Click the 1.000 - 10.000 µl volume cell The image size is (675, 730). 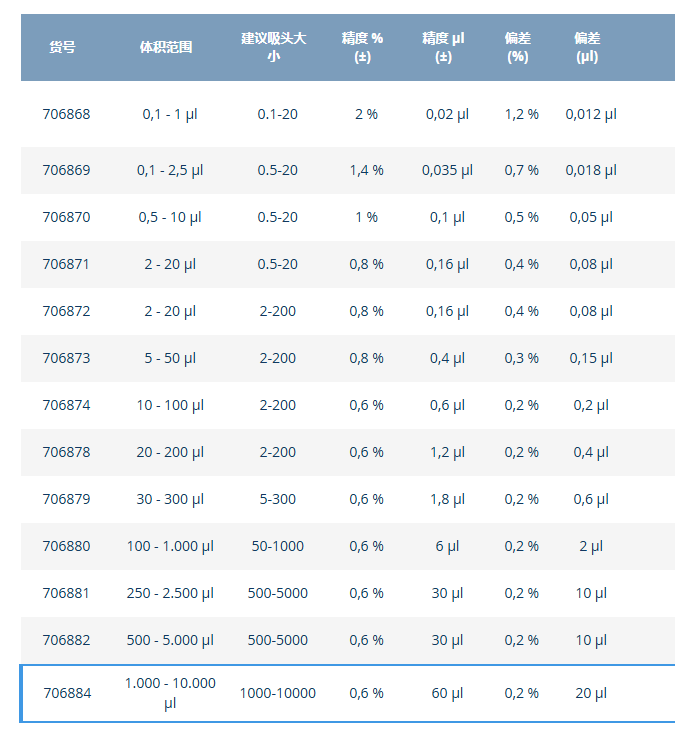(170, 693)
